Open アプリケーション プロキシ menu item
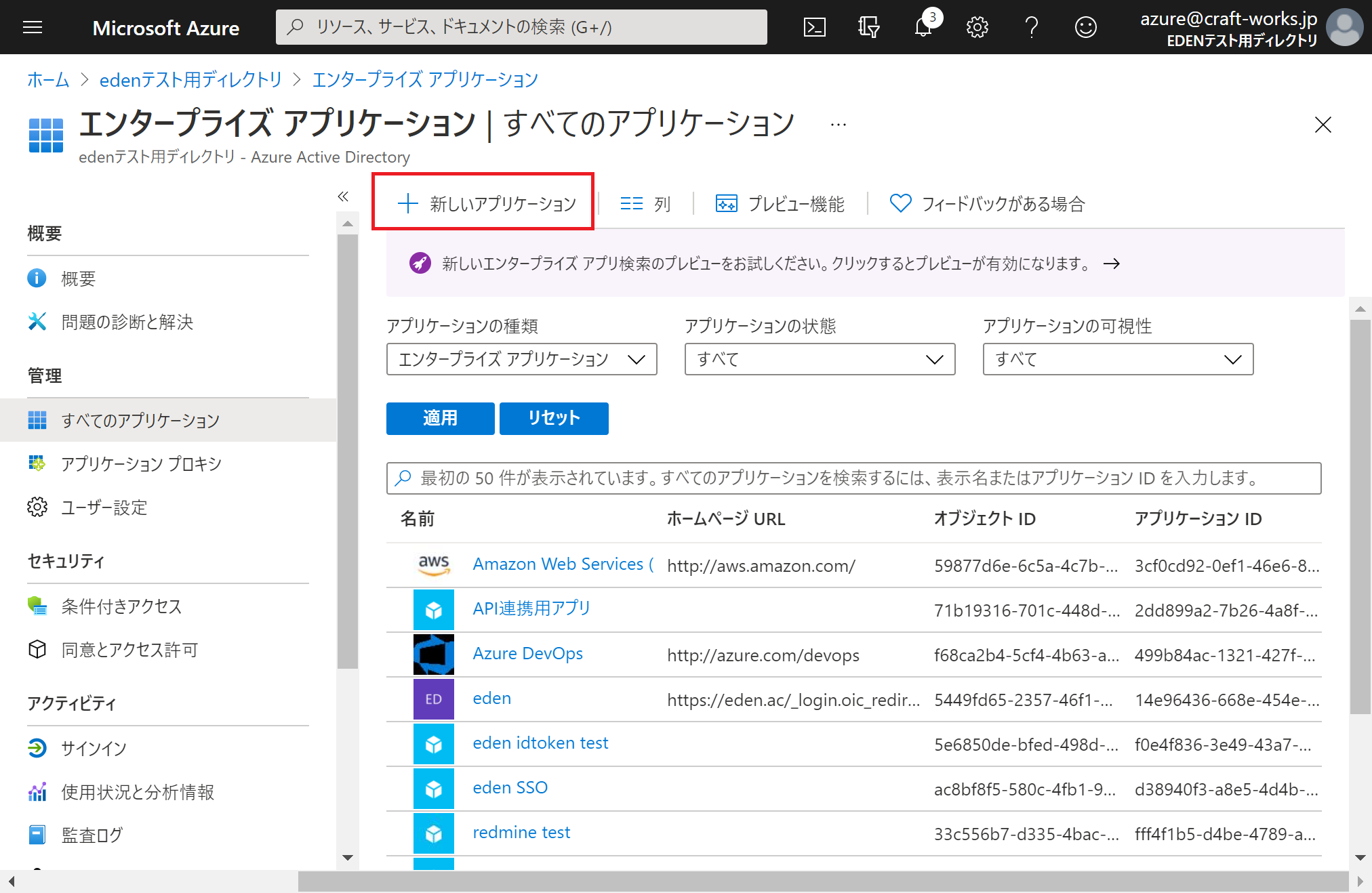Screen dimensions: 1372x893 point(167,463)
